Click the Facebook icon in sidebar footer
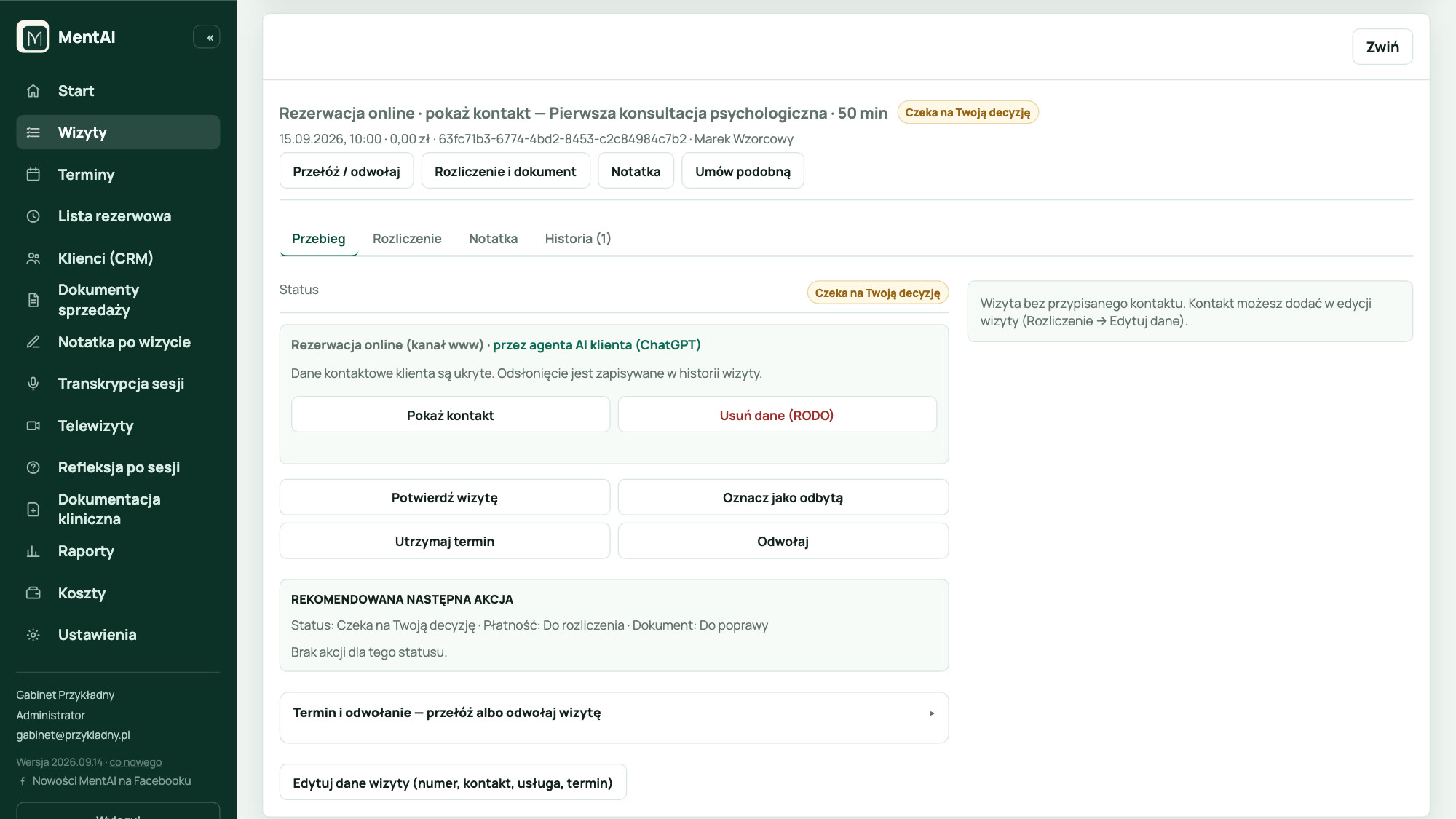Image resolution: width=1456 pixels, height=819 pixels. (23, 781)
